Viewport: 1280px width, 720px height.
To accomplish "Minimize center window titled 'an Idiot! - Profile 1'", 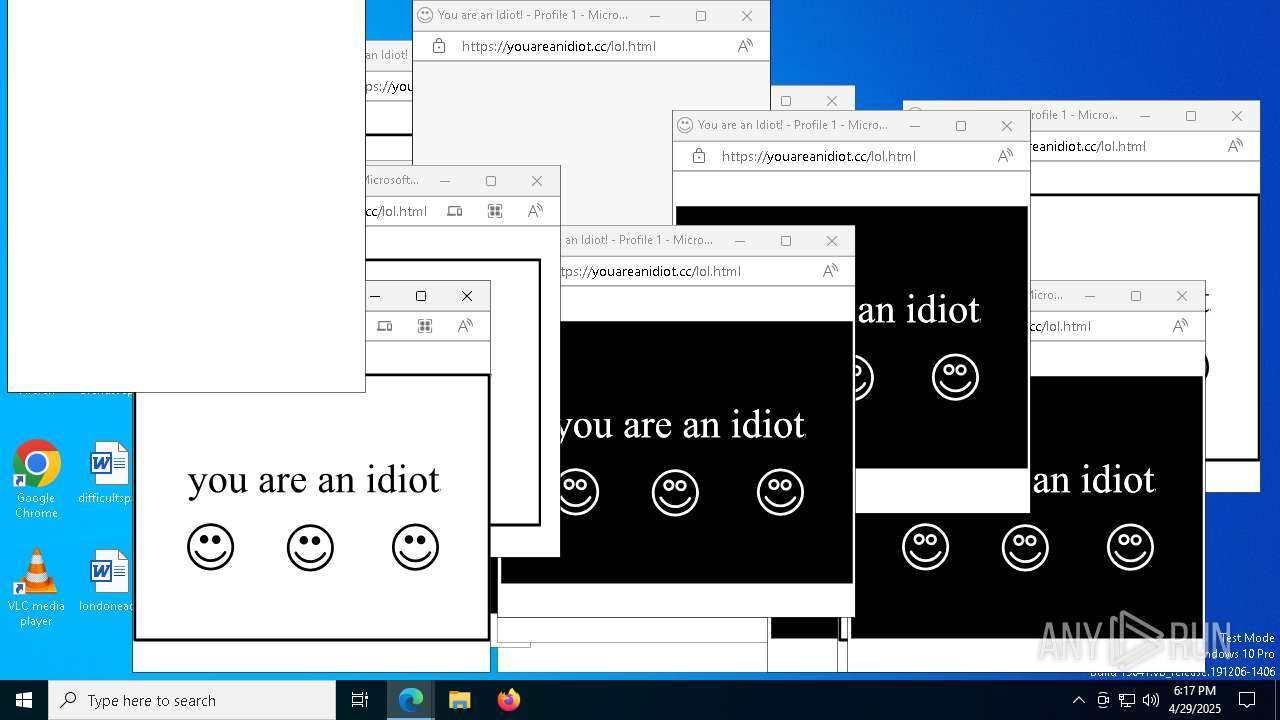I will point(740,241).
